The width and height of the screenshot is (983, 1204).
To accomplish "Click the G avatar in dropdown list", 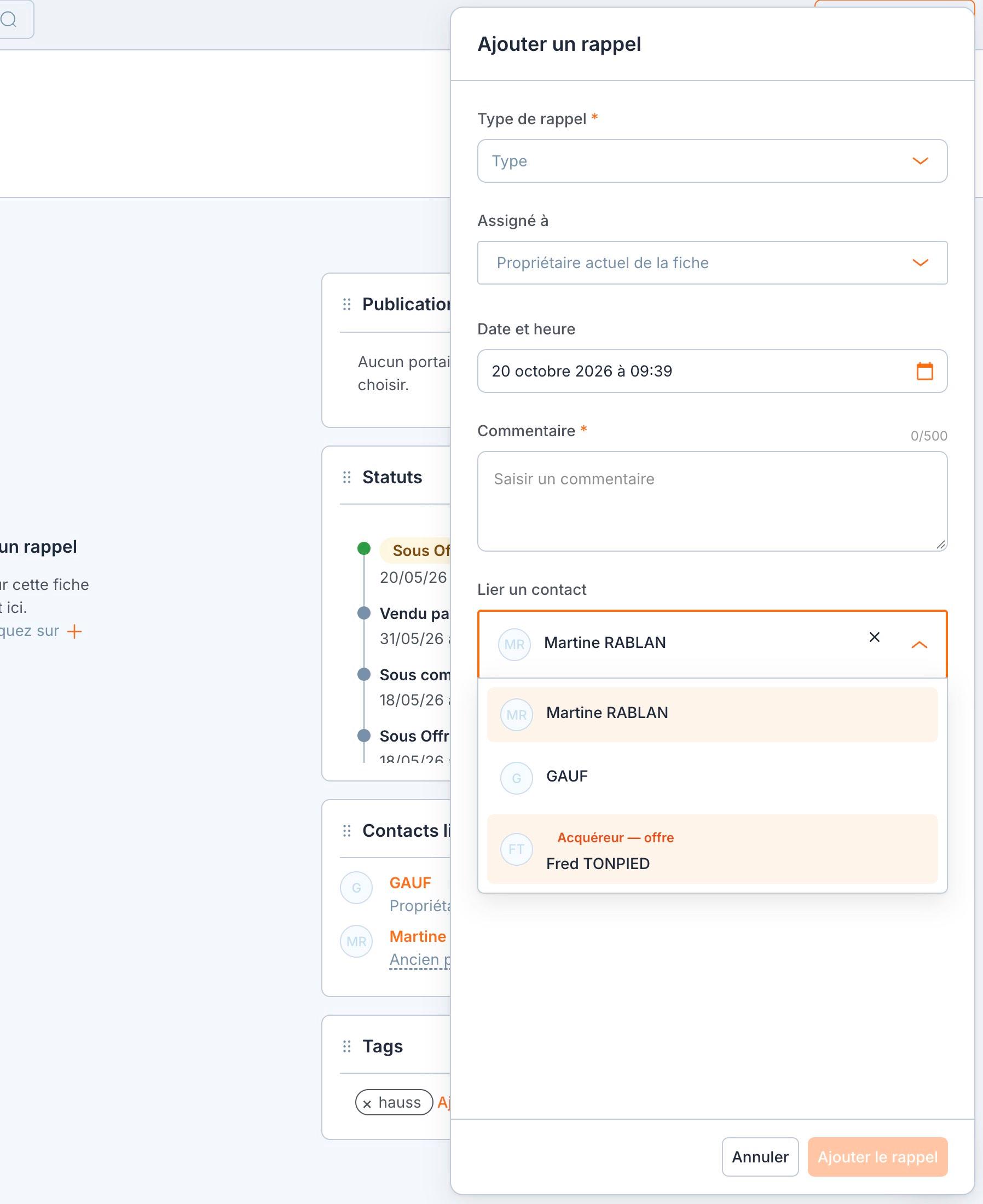I will pyautogui.click(x=517, y=778).
